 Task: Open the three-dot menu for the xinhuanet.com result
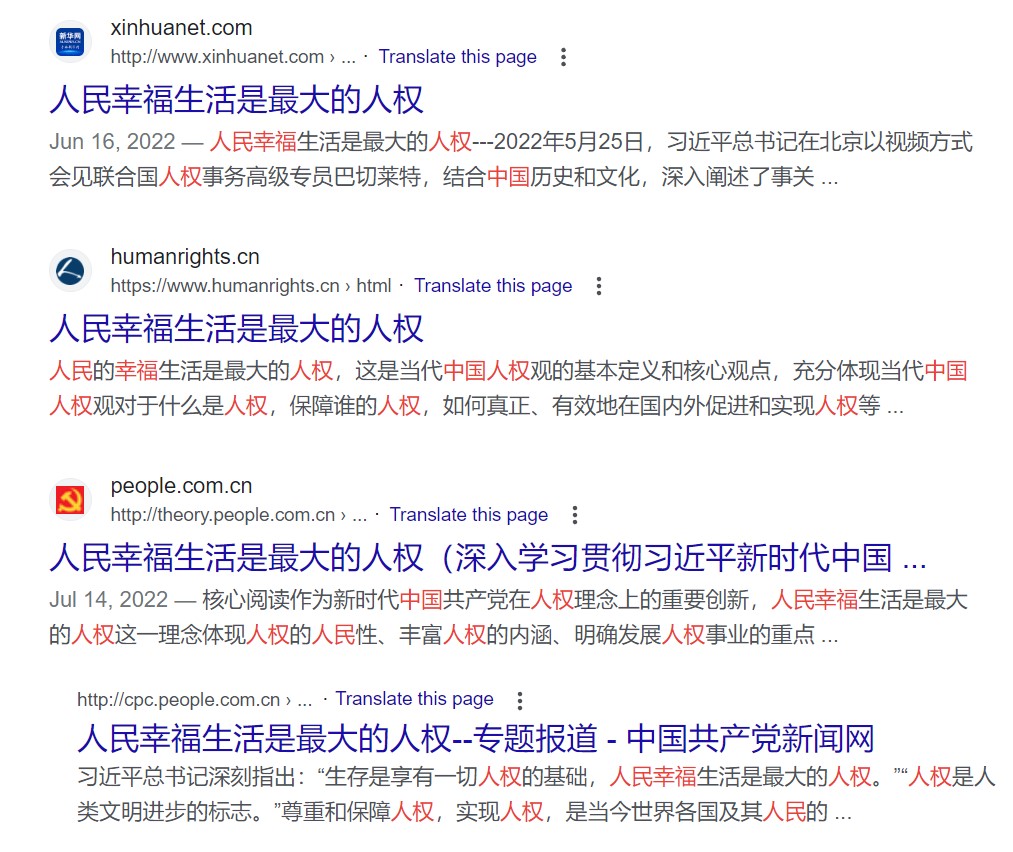pyautogui.click(x=563, y=57)
